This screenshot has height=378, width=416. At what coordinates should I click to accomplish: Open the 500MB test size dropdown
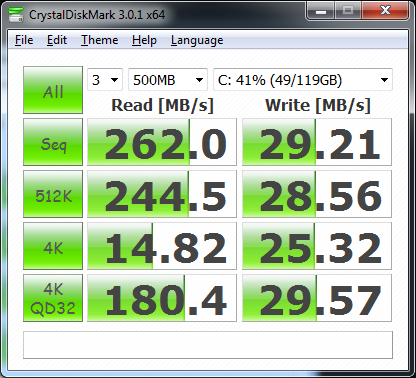coord(168,80)
